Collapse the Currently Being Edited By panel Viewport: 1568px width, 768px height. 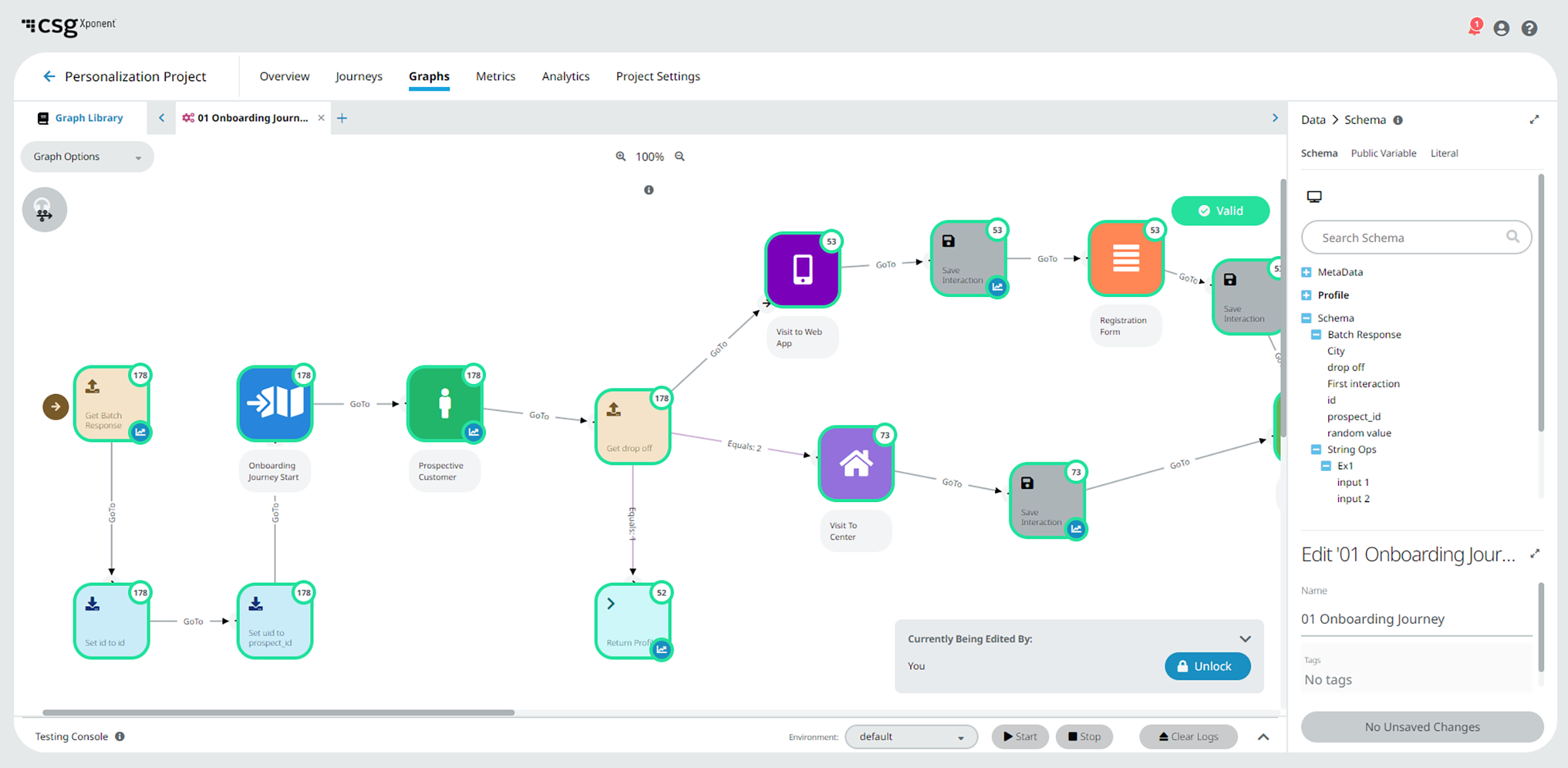coord(1245,639)
